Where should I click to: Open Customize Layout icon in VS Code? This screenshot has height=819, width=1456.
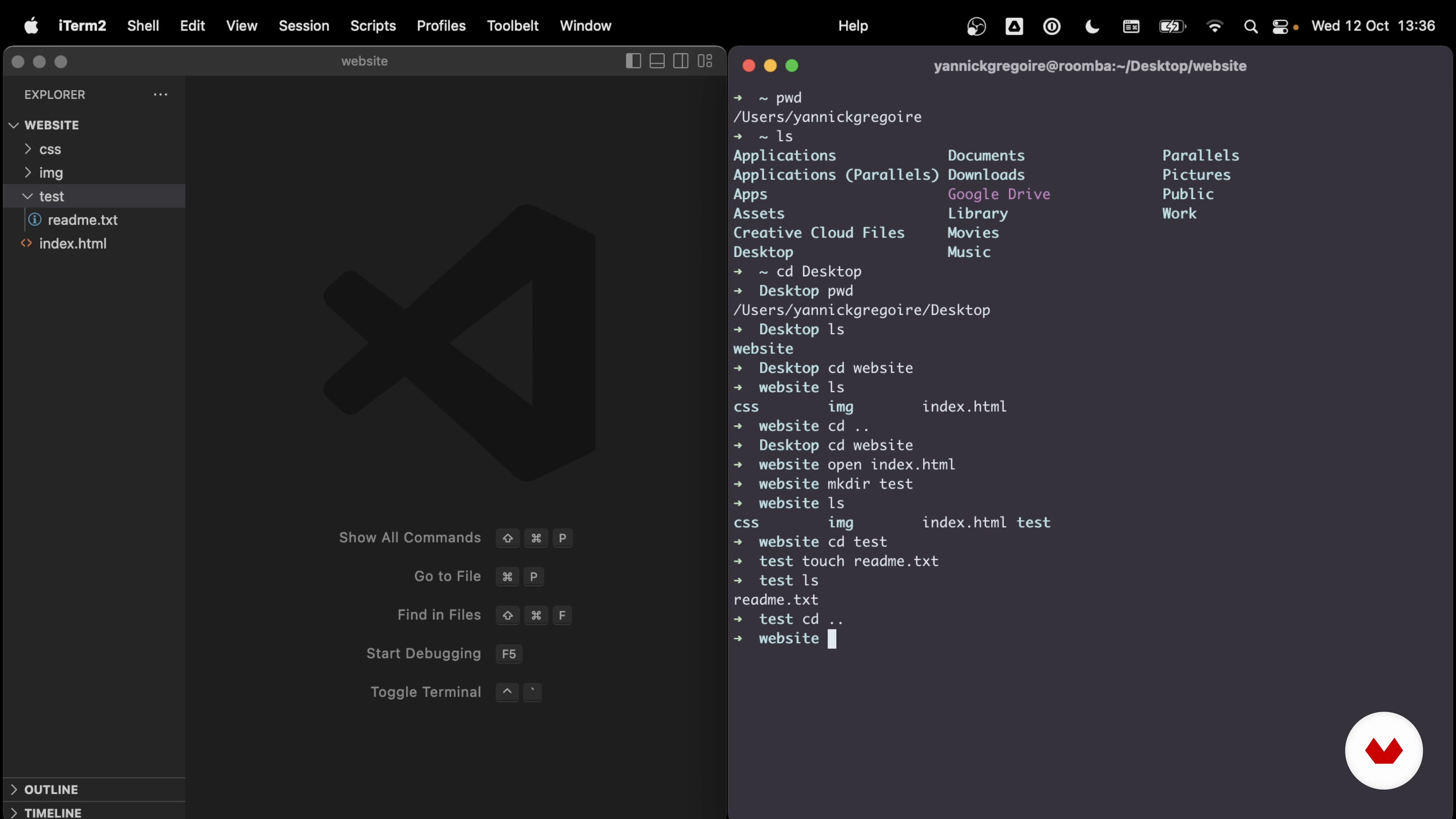[705, 61]
